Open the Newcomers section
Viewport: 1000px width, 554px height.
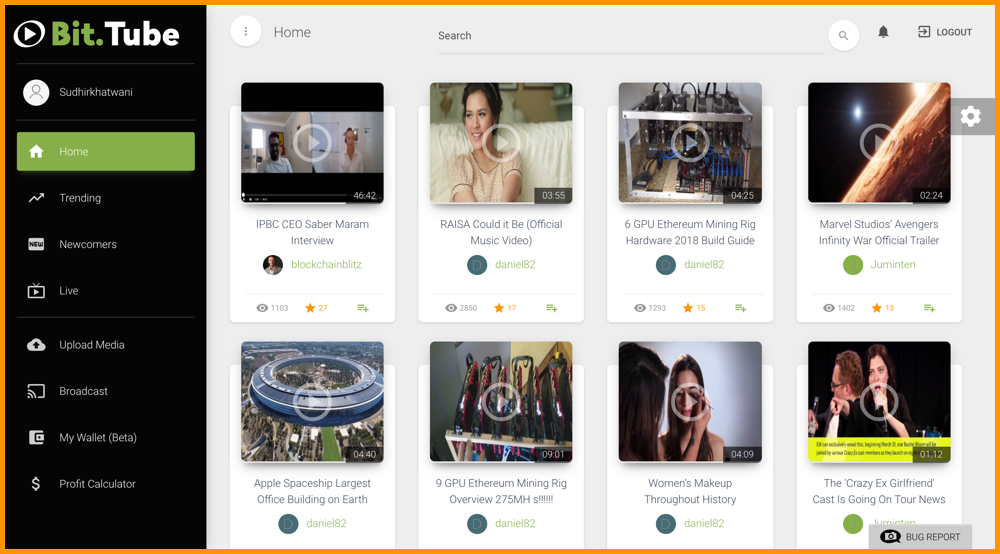click(106, 244)
